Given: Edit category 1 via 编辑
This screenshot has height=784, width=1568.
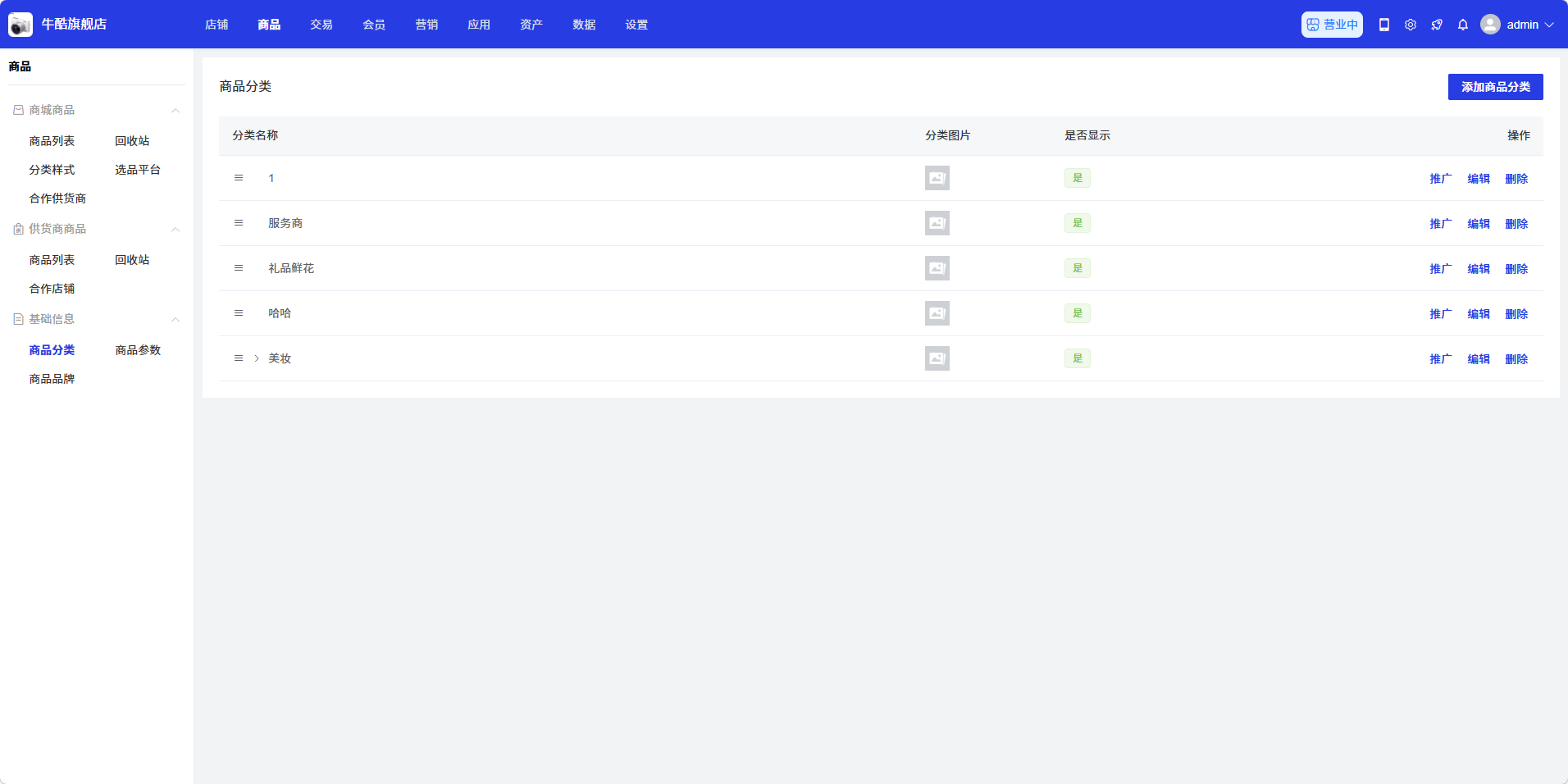Looking at the screenshot, I should point(1479,179).
